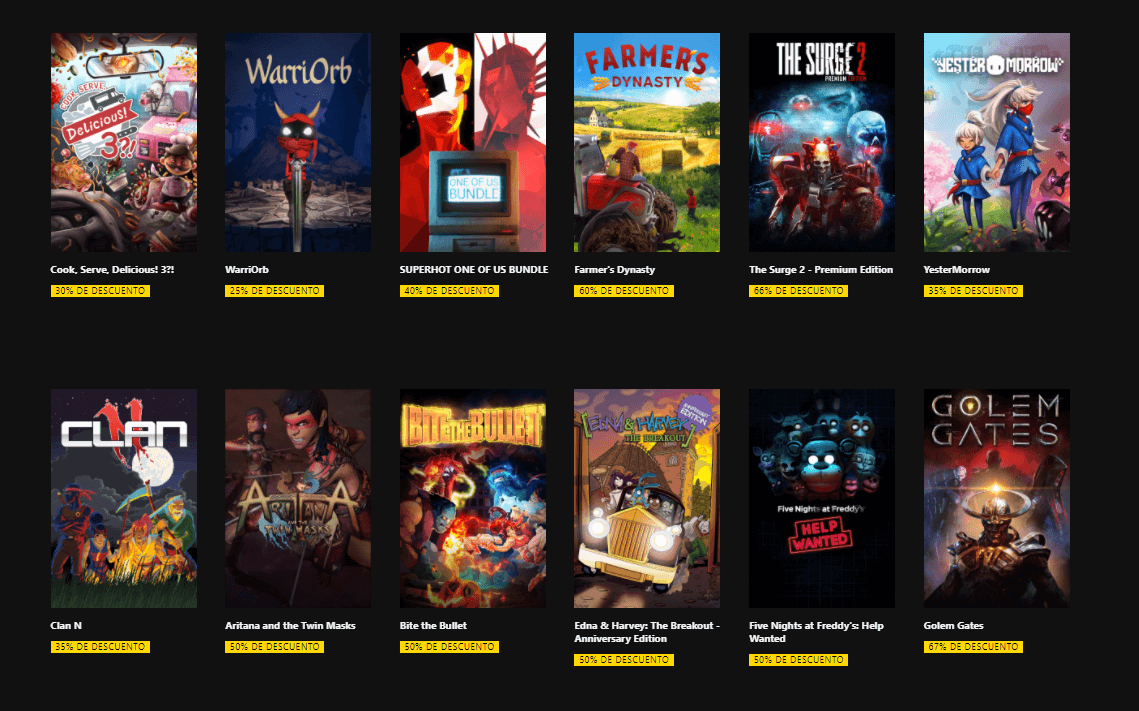Select the Edna & Harvey: The Breakout artwork
Image resolution: width=1139 pixels, height=711 pixels.
click(647, 498)
